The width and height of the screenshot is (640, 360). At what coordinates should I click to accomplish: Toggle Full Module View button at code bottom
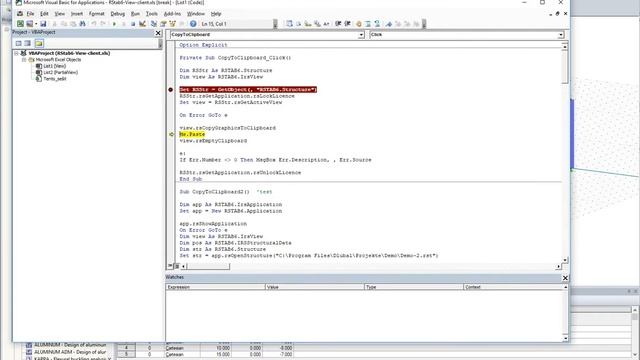point(177,266)
